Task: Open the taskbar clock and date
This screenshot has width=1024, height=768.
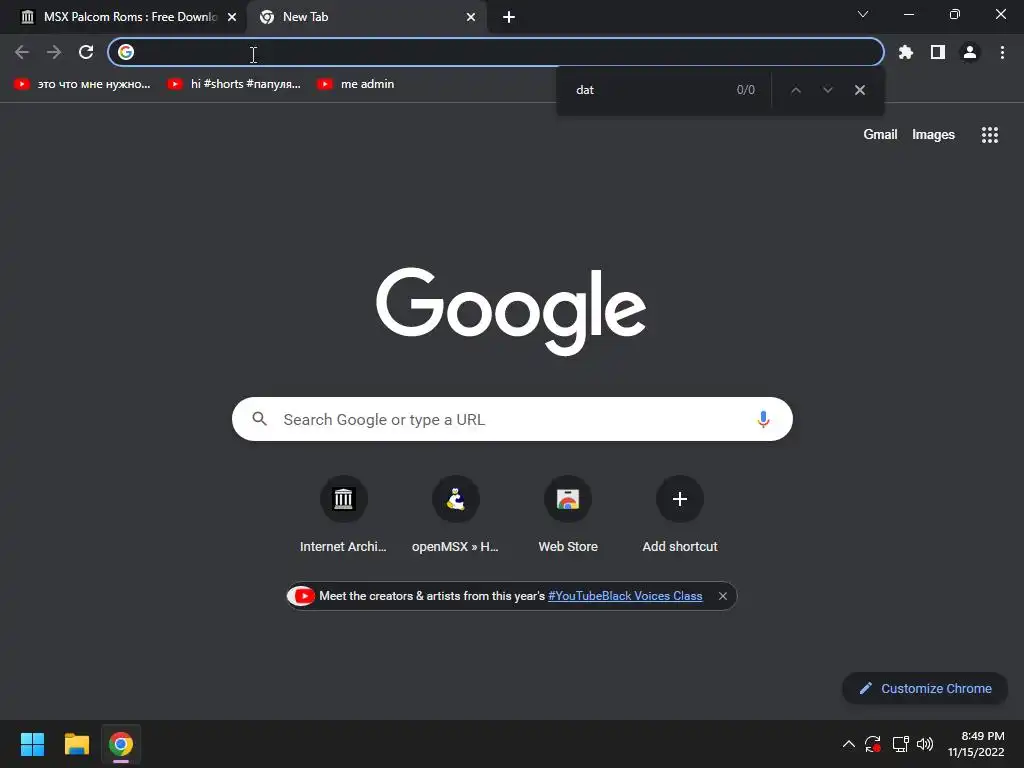Action: coord(976,744)
